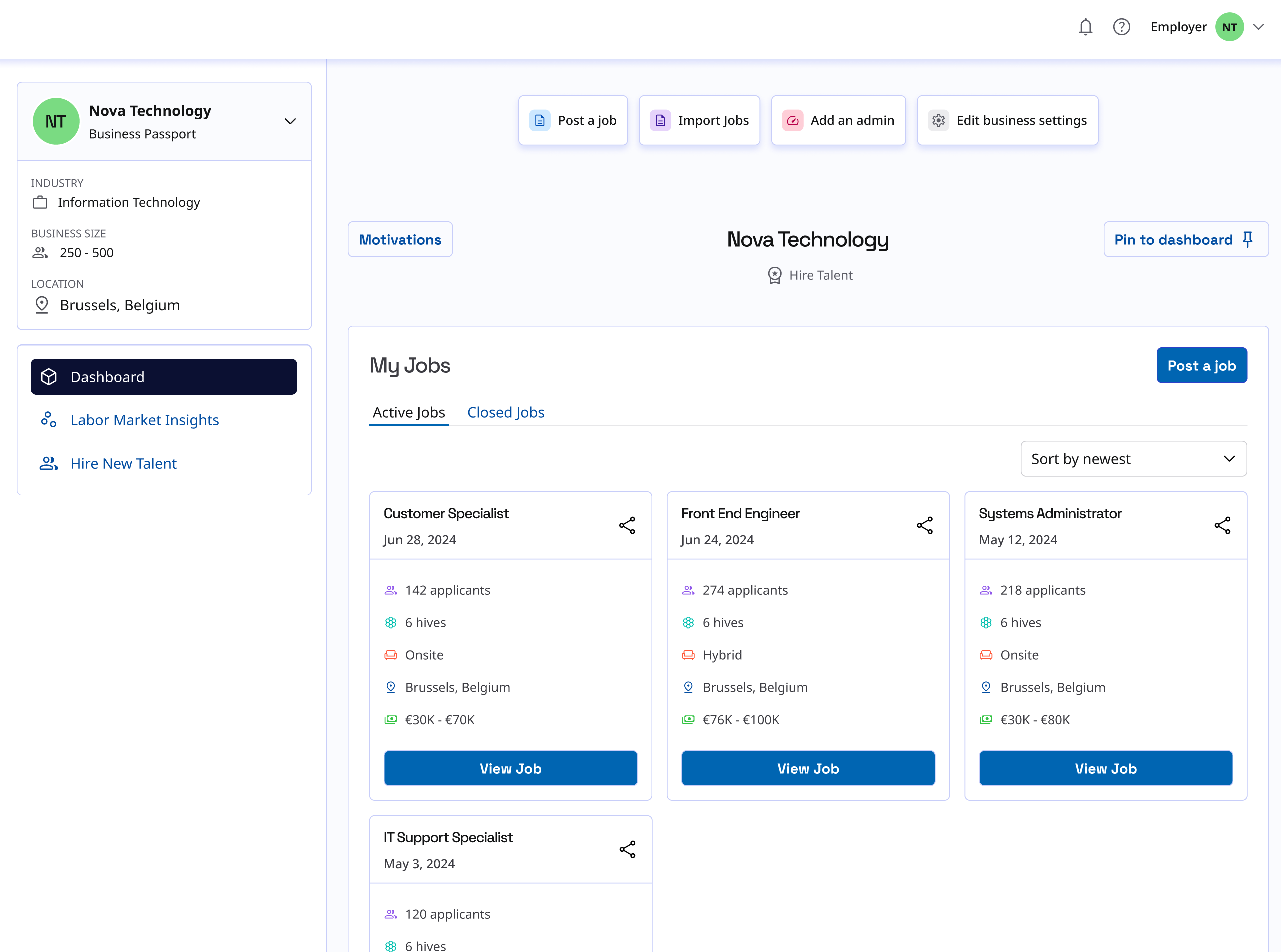
Task: Click the pin icon on Pin to dashboard
Action: (x=1248, y=239)
